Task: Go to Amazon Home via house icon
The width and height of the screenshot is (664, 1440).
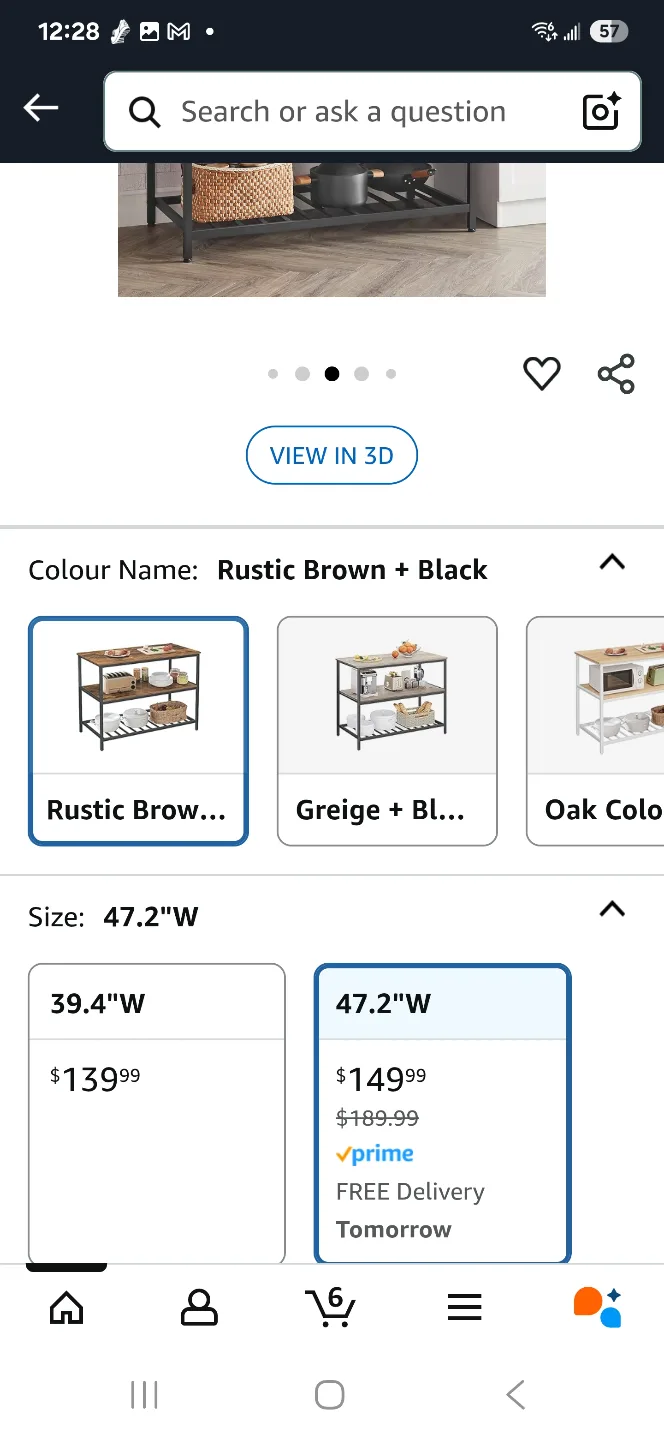Action: (x=66, y=1306)
